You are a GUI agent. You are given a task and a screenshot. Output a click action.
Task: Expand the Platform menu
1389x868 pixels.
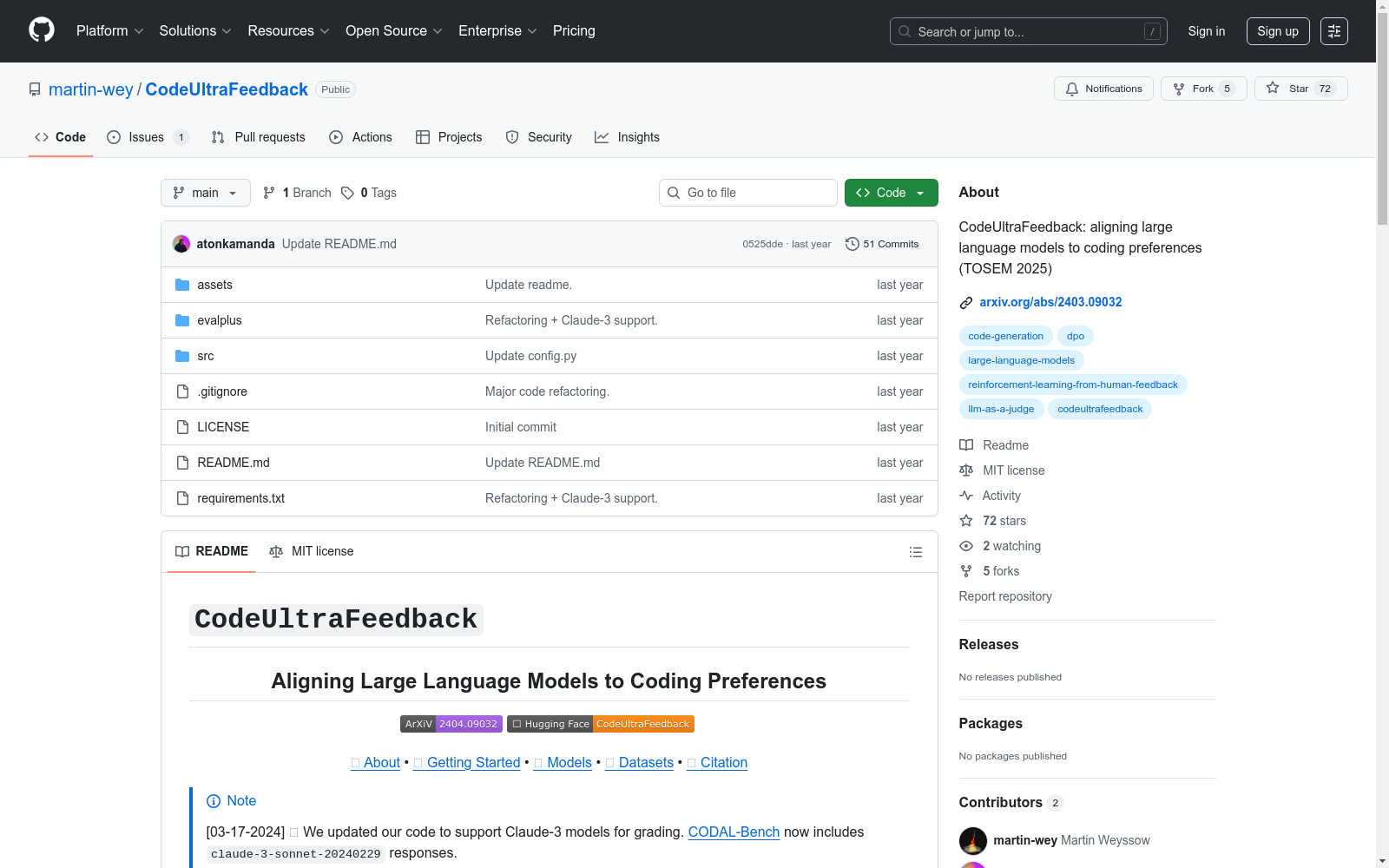(x=110, y=31)
